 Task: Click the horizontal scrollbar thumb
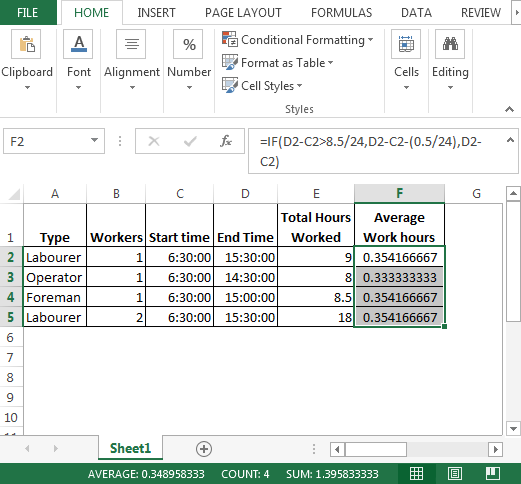[376, 449]
